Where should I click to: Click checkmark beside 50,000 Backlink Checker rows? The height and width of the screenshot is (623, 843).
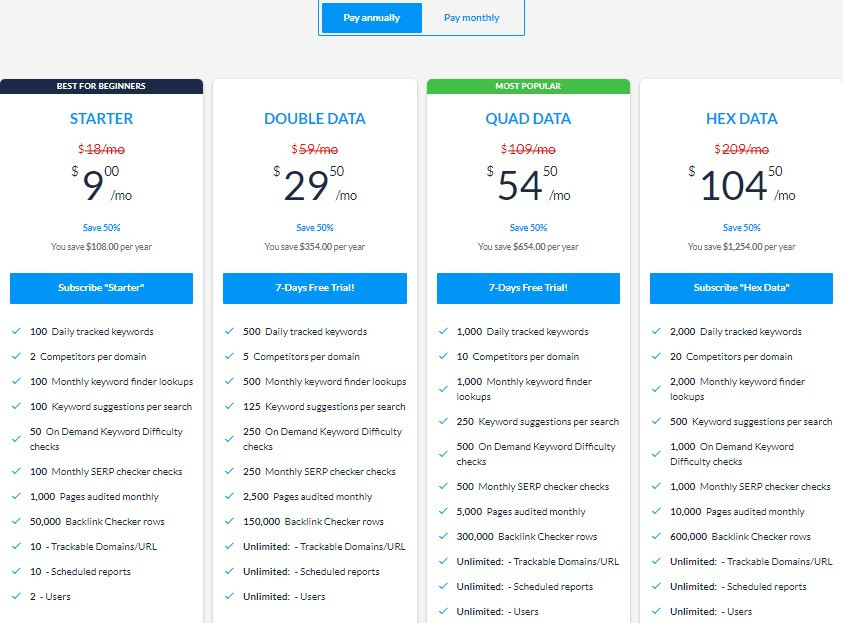(x=16, y=521)
